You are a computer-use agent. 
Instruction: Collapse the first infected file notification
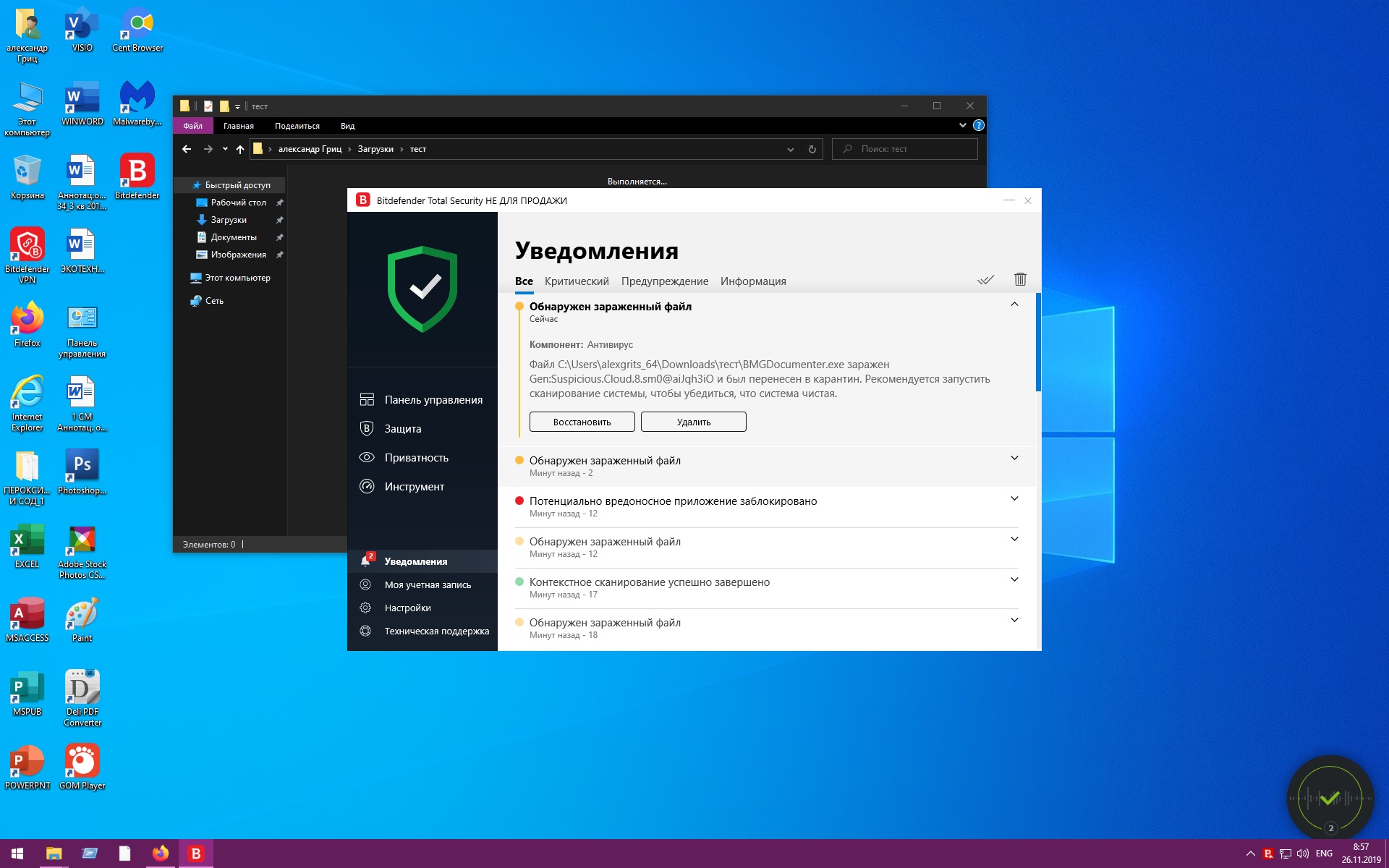tap(1014, 305)
